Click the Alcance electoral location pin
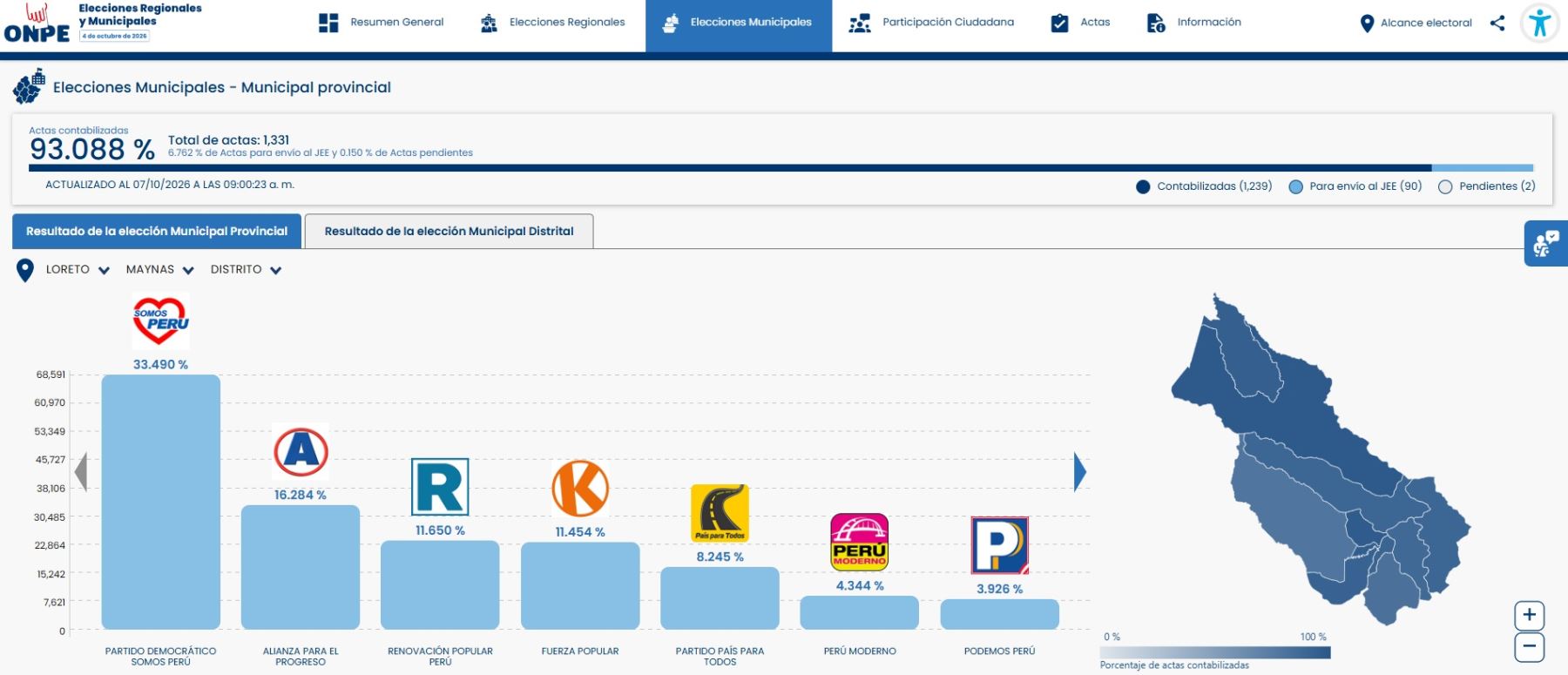This screenshot has width=1568, height=675. pos(1367,24)
